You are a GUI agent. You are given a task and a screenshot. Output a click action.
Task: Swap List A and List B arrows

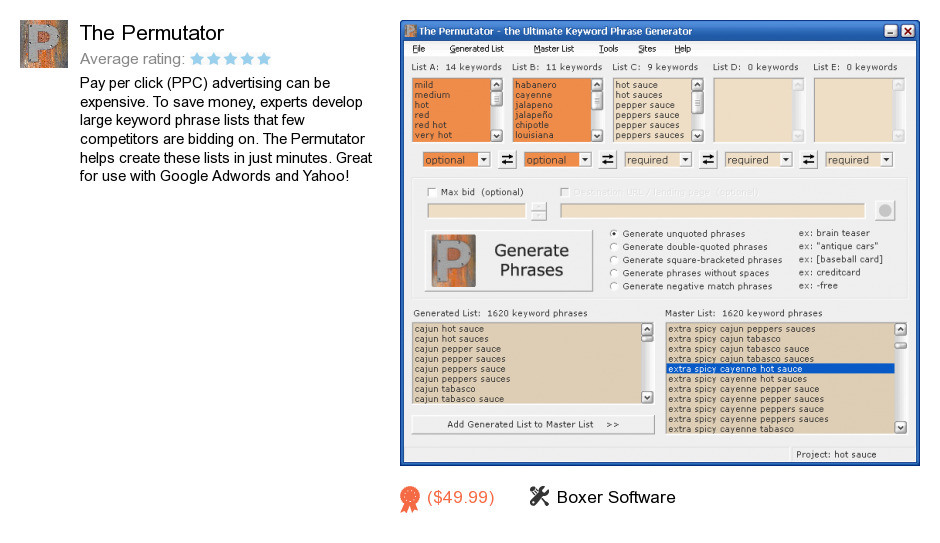(x=507, y=159)
